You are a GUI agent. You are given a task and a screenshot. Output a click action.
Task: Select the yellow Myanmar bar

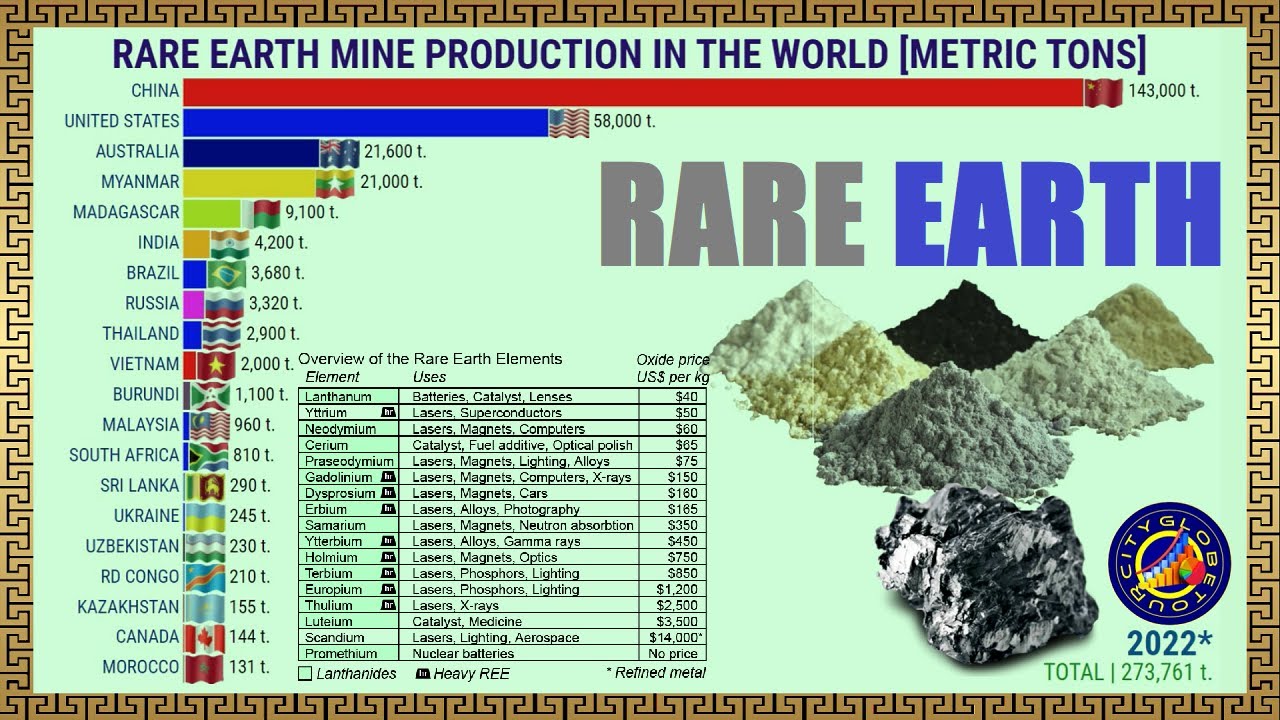click(249, 183)
